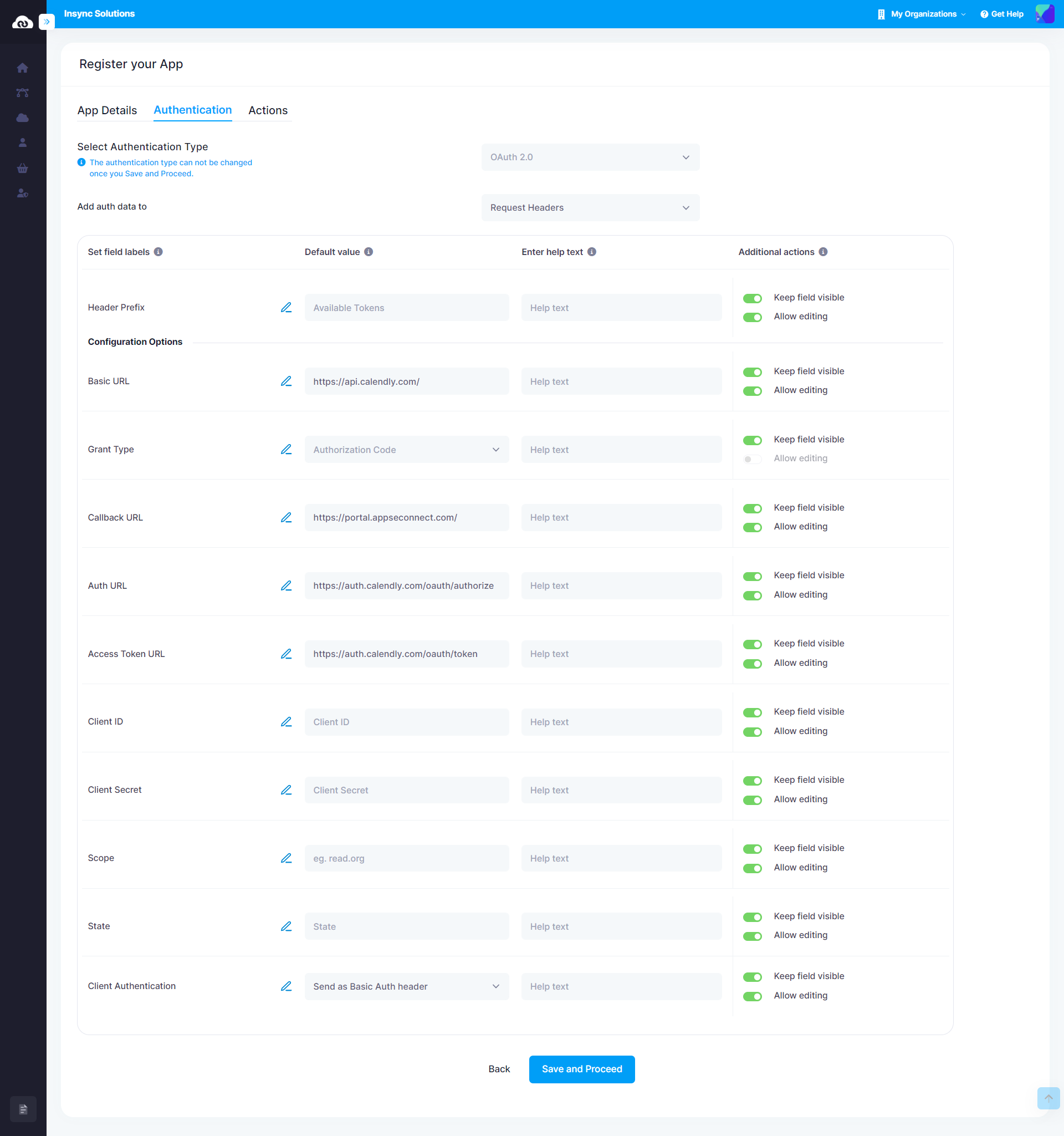Image resolution: width=1064 pixels, height=1136 pixels.
Task: Open the user avatar in top bar
Action: coord(1045,14)
